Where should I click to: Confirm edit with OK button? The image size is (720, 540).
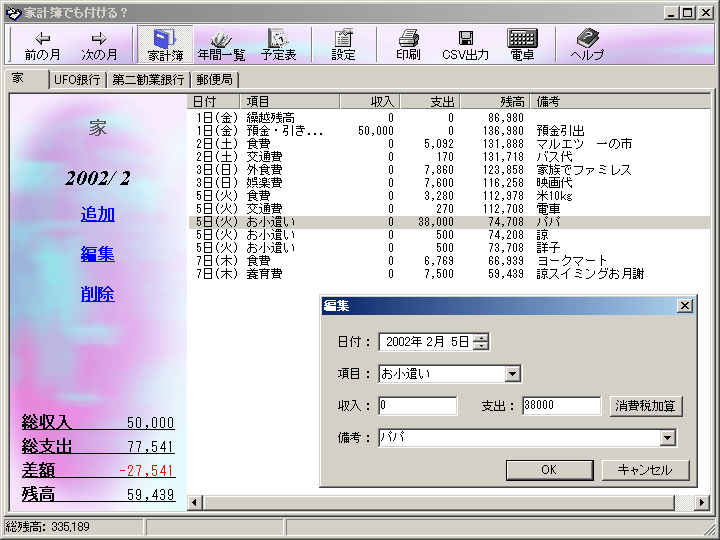[549, 470]
